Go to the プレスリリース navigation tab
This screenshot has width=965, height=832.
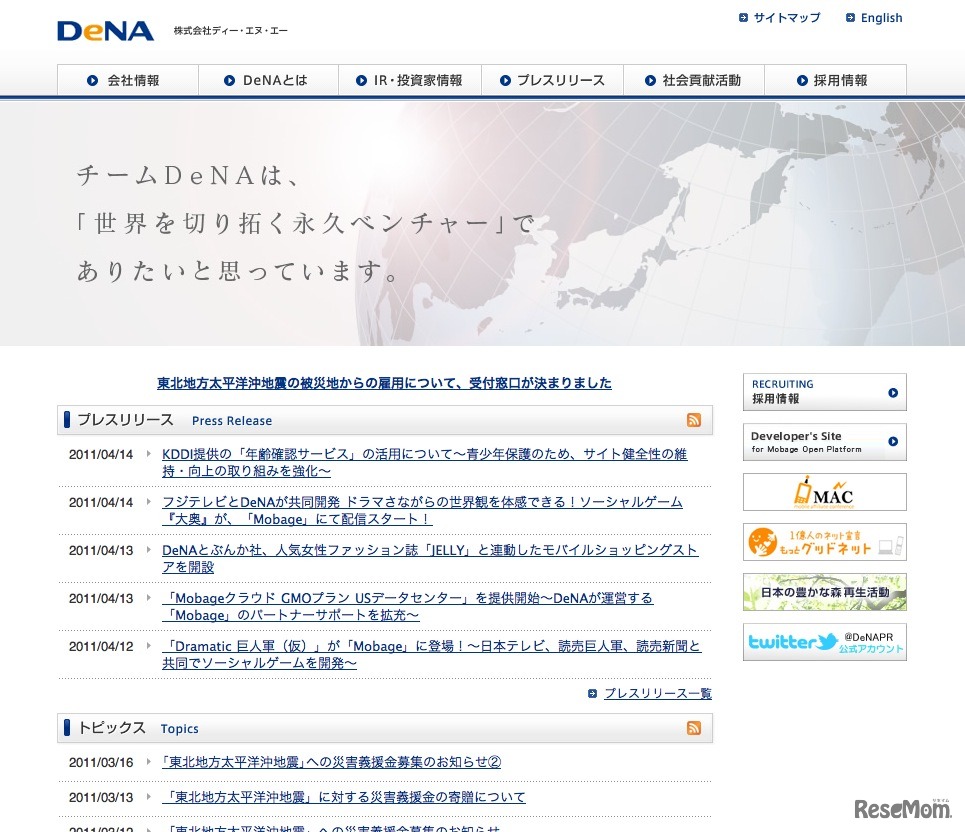[x=552, y=80]
